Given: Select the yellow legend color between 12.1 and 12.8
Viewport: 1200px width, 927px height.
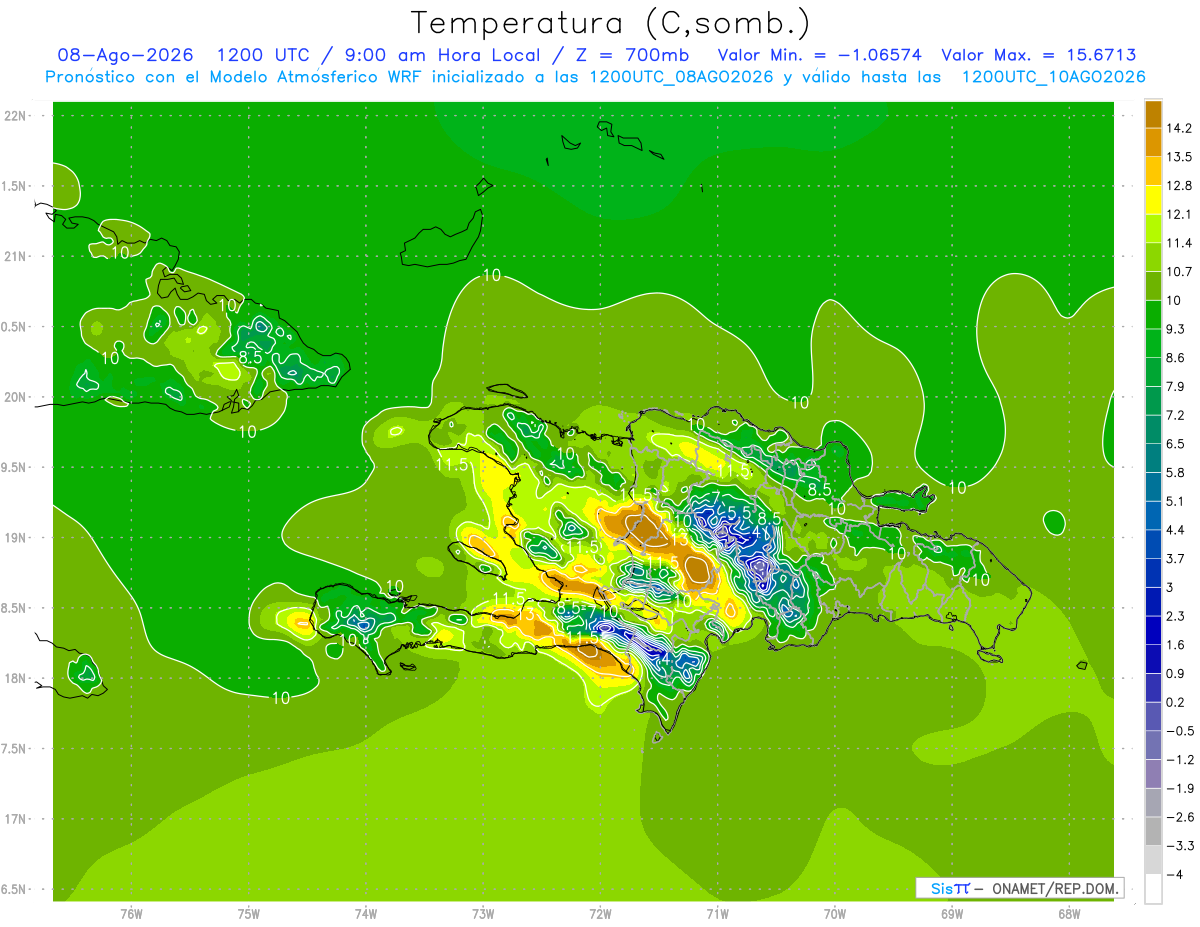Looking at the screenshot, I should pos(1153,200).
